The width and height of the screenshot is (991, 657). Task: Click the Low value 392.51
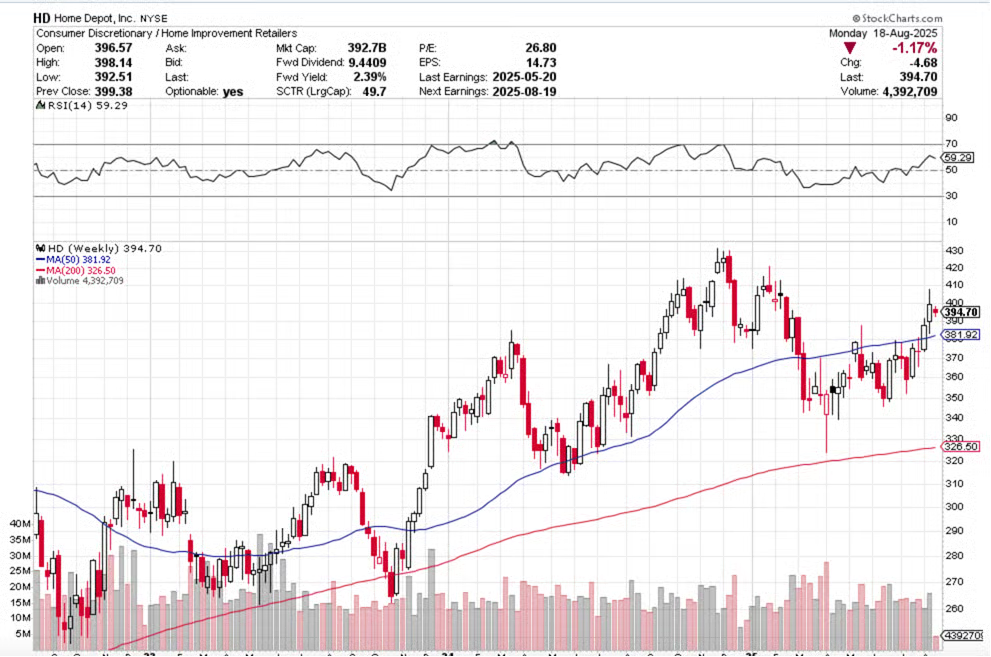[114, 77]
